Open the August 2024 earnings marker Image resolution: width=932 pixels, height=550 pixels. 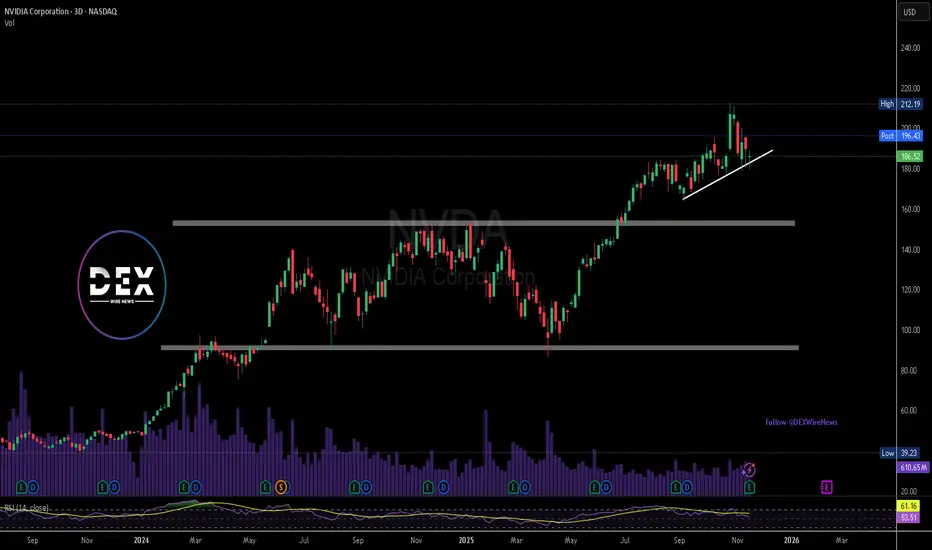pyautogui.click(x=354, y=488)
